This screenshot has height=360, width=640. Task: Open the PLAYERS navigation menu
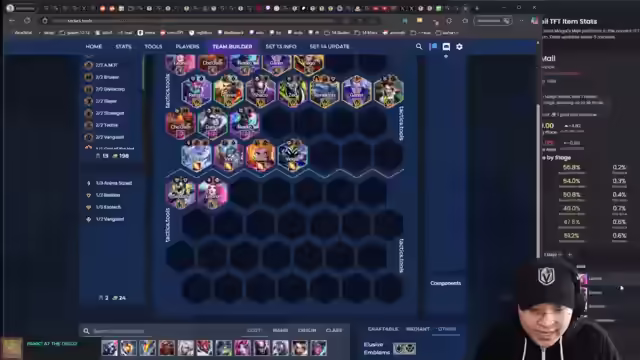(187, 47)
